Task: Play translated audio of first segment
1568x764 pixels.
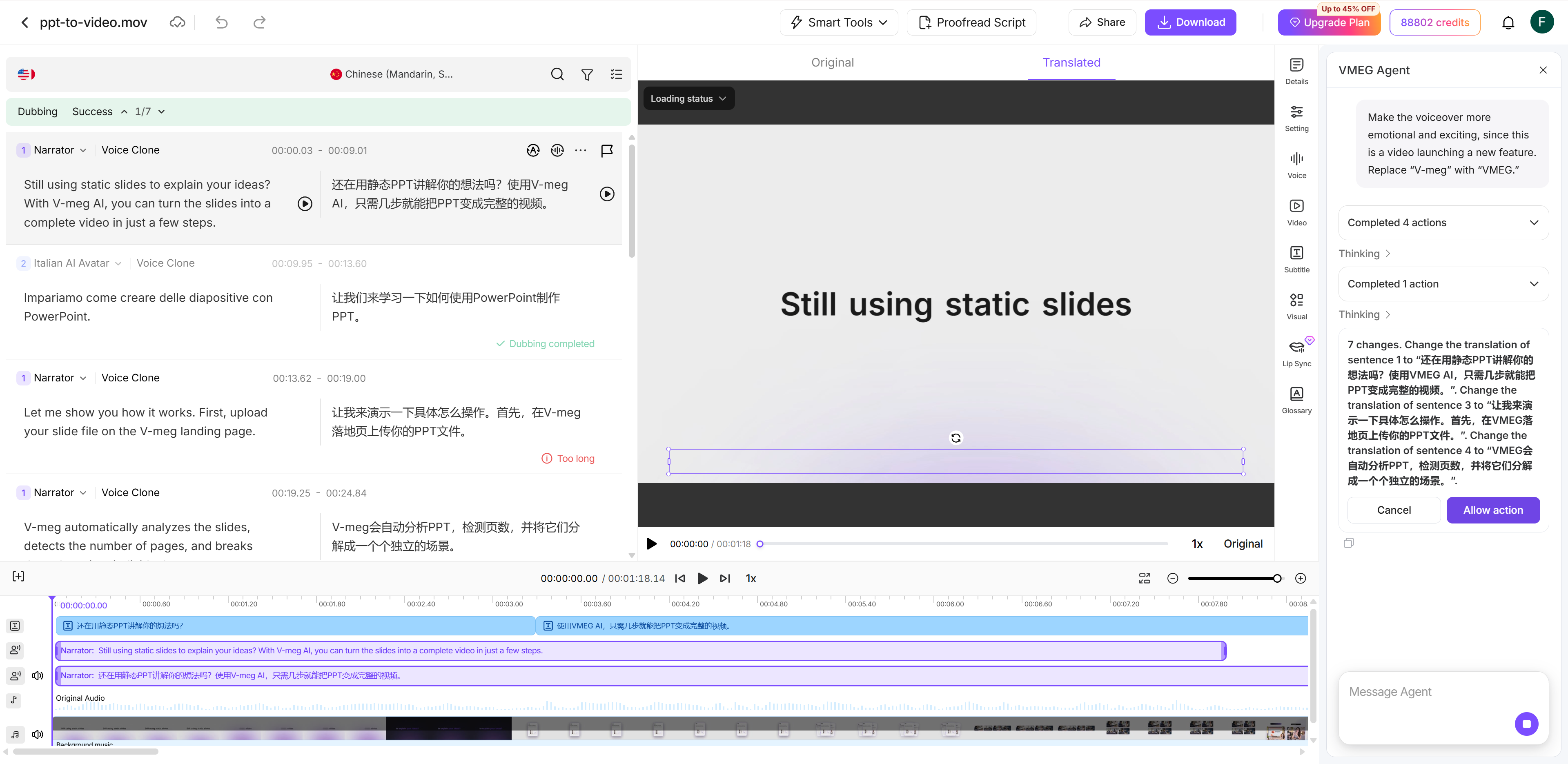Action: pos(607,194)
